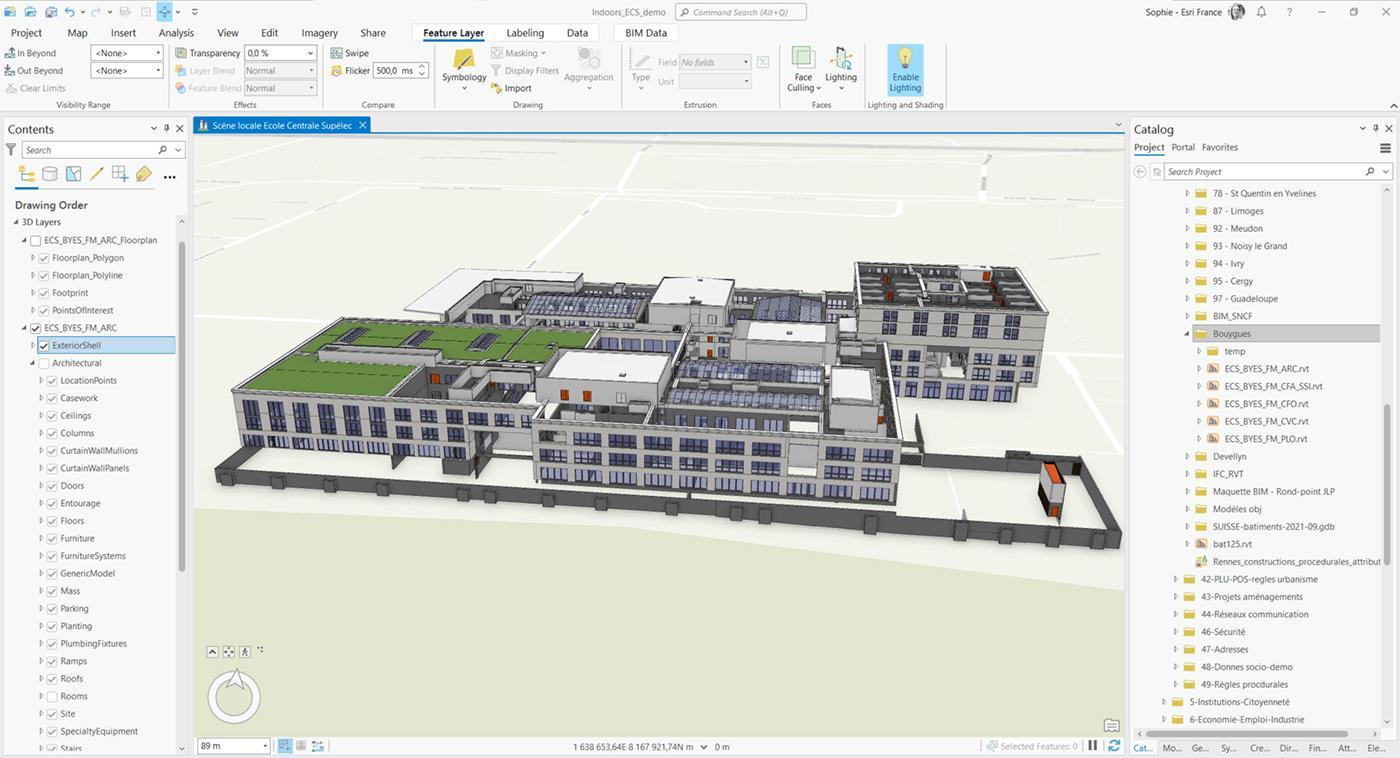Click the Import symbology button

511,88
